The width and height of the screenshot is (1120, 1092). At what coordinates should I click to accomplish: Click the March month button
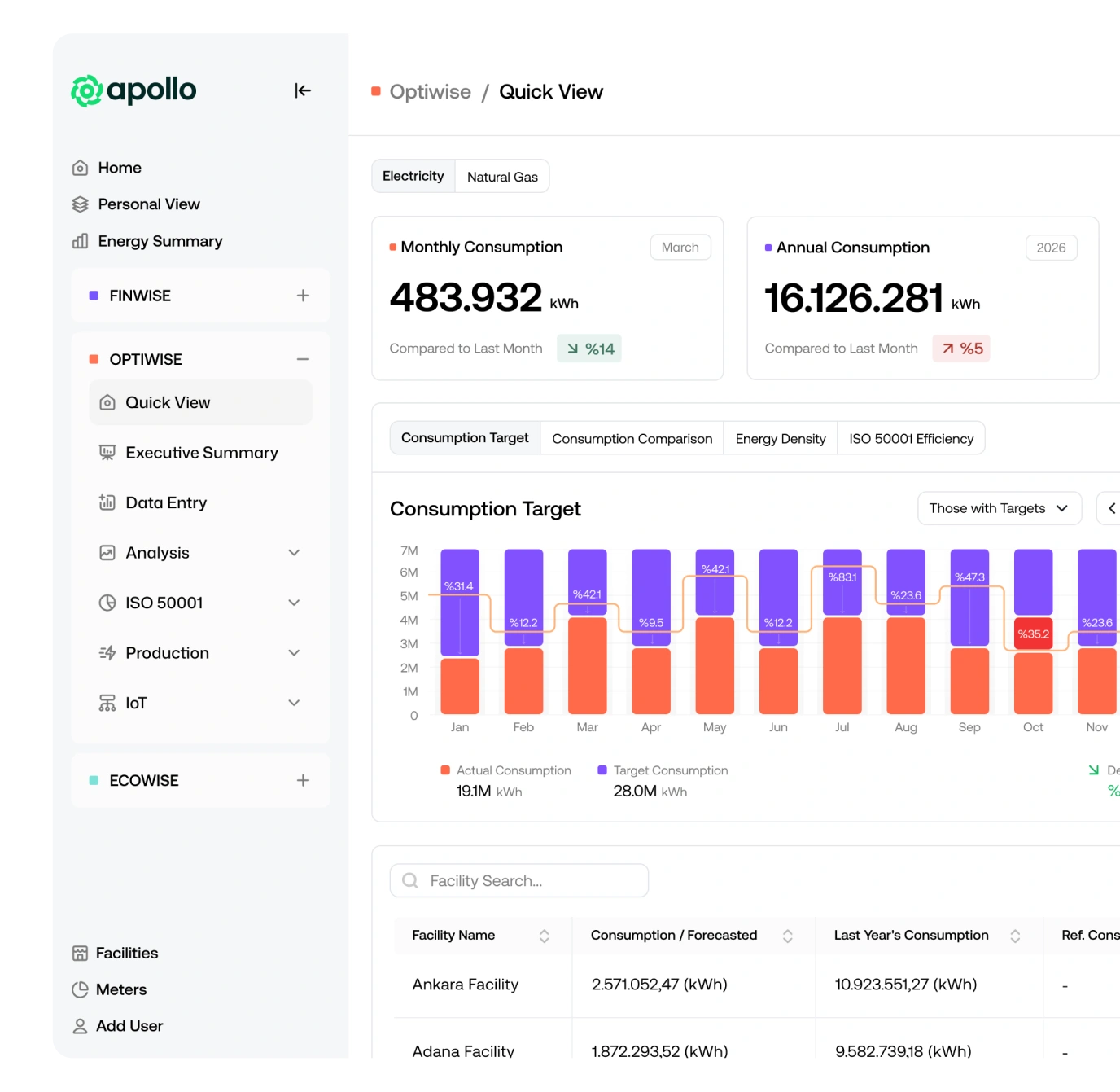680,248
